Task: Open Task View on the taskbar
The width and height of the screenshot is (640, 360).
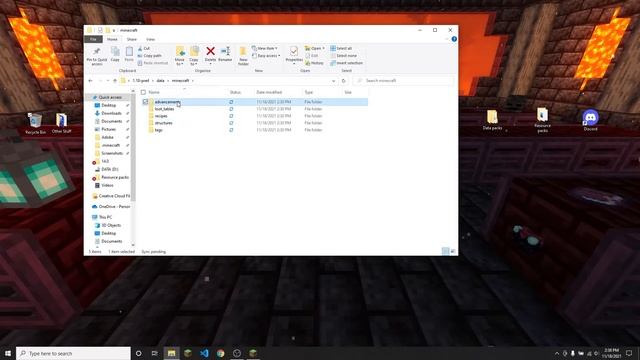Action: pyautogui.click(x=154, y=353)
